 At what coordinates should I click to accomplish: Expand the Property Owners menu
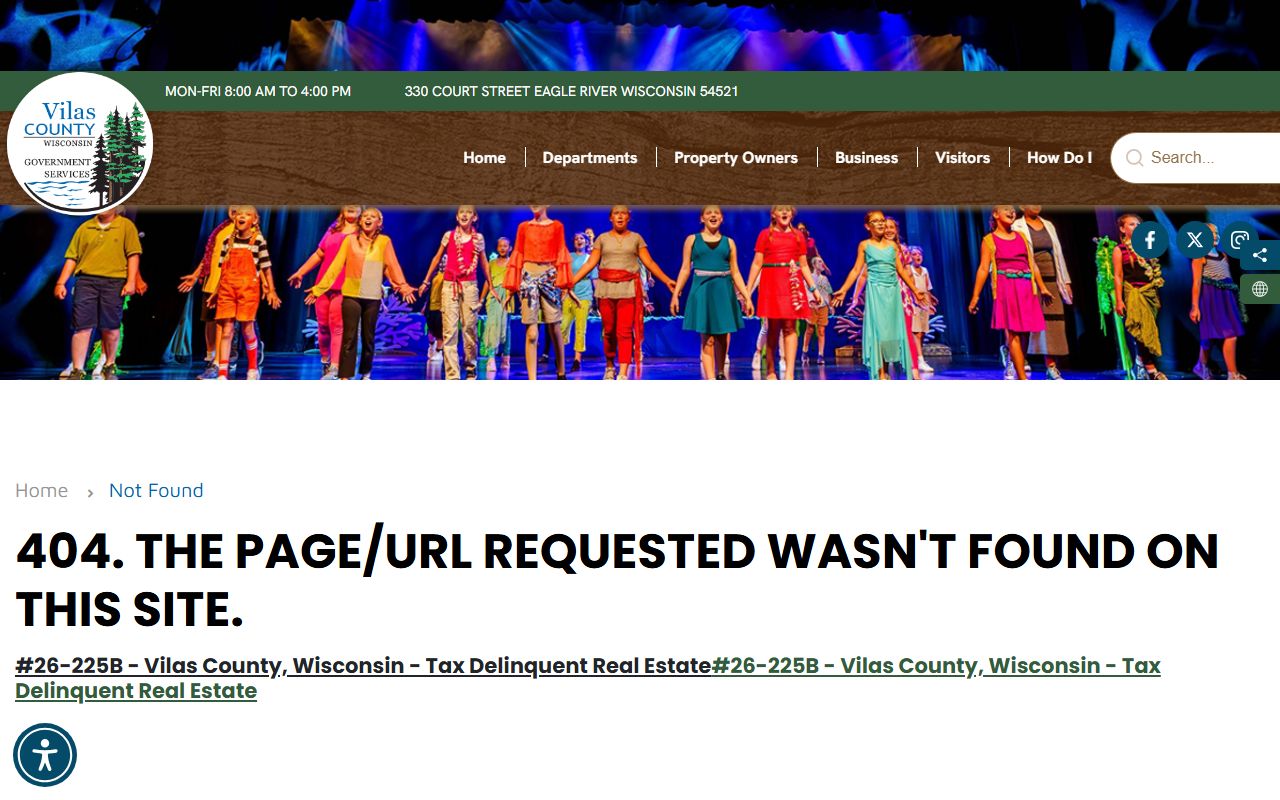click(735, 158)
